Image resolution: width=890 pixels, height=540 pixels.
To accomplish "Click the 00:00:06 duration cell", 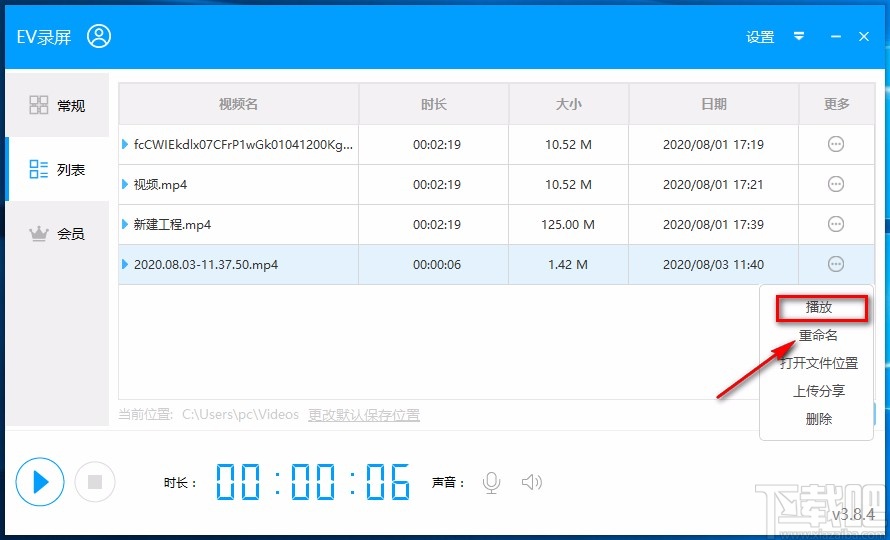I will point(436,264).
